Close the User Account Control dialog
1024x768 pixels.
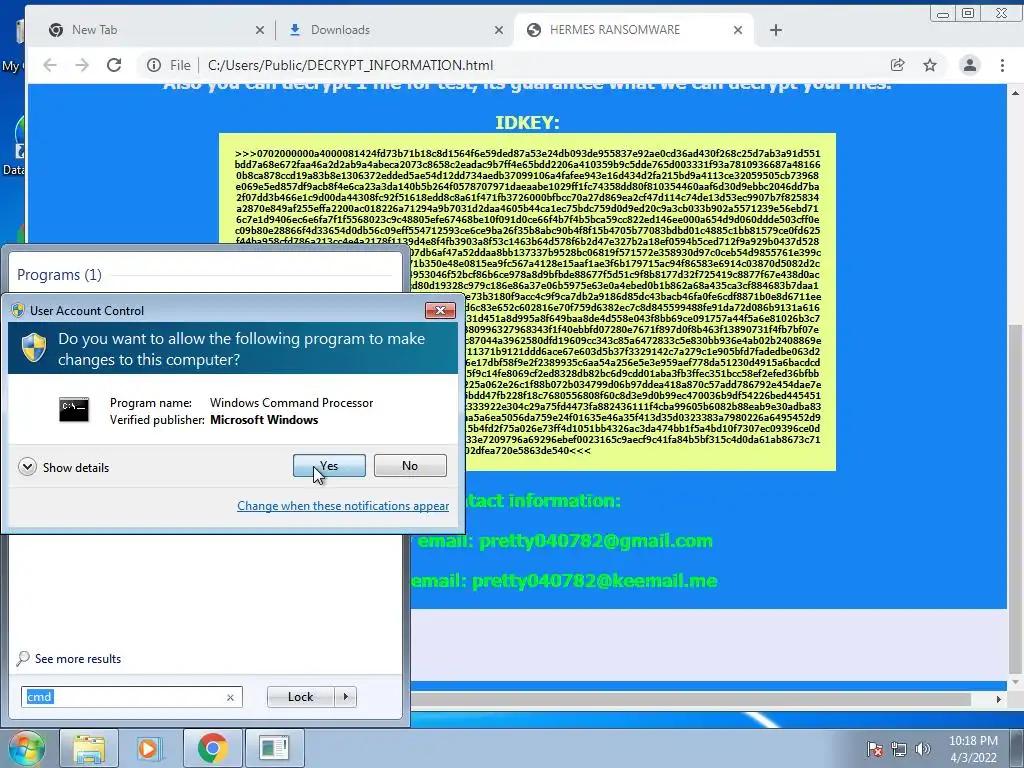tap(440, 310)
